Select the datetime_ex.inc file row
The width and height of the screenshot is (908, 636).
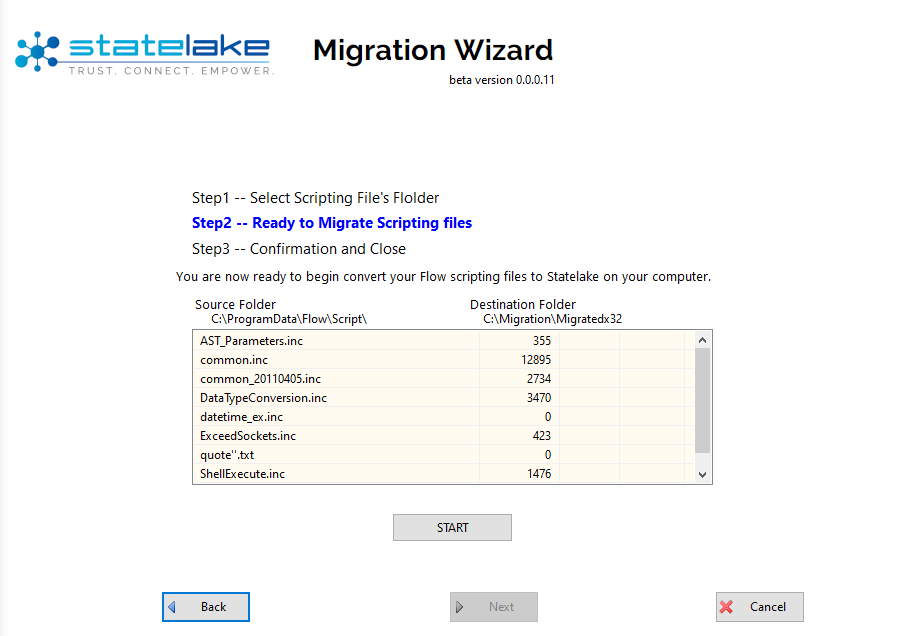(443, 417)
